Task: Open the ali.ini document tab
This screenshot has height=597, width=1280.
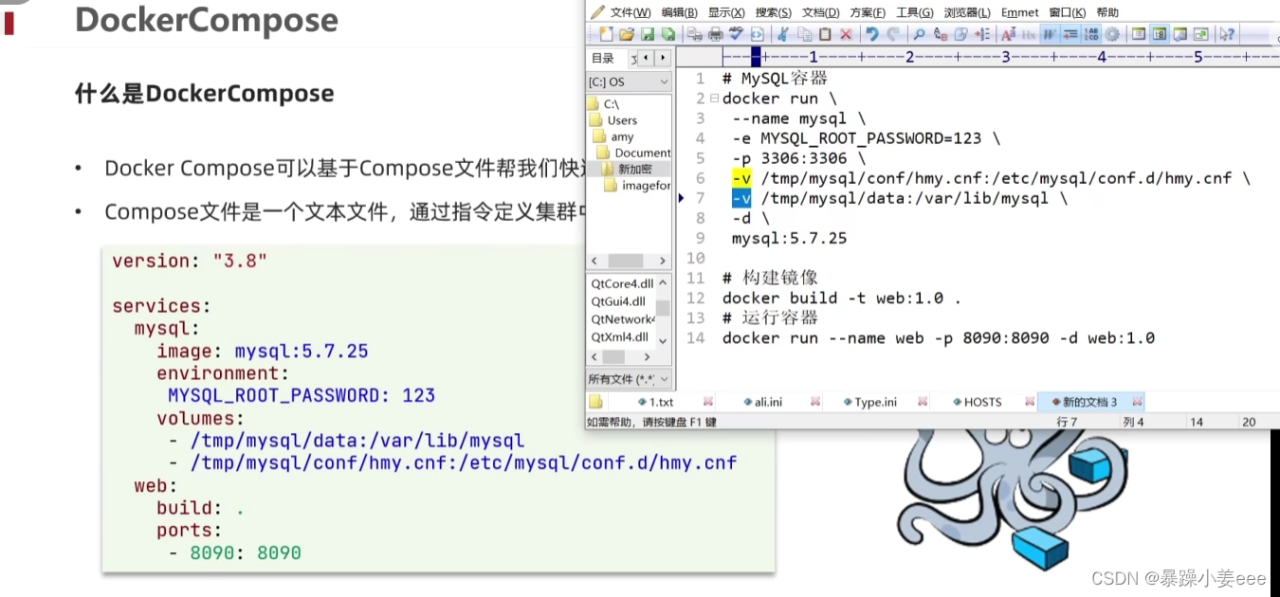Action: pyautogui.click(x=768, y=401)
